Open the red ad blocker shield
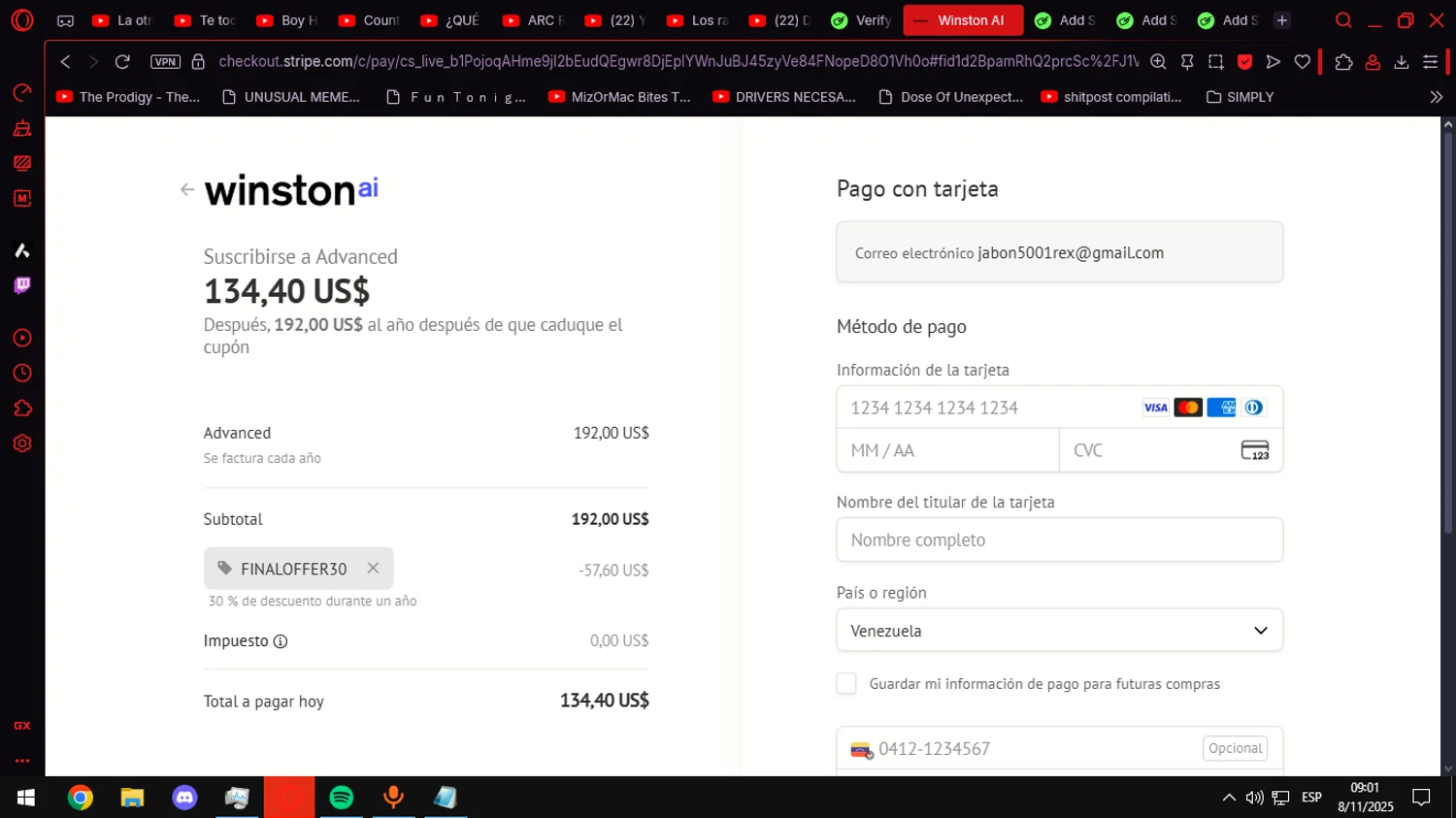This screenshot has height=818, width=1456. (x=1244, y=61)
